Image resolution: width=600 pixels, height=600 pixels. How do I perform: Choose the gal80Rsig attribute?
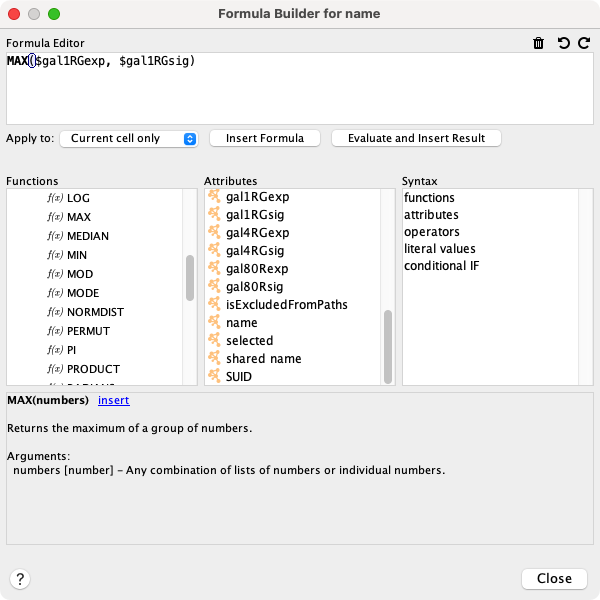click(257, 287)
